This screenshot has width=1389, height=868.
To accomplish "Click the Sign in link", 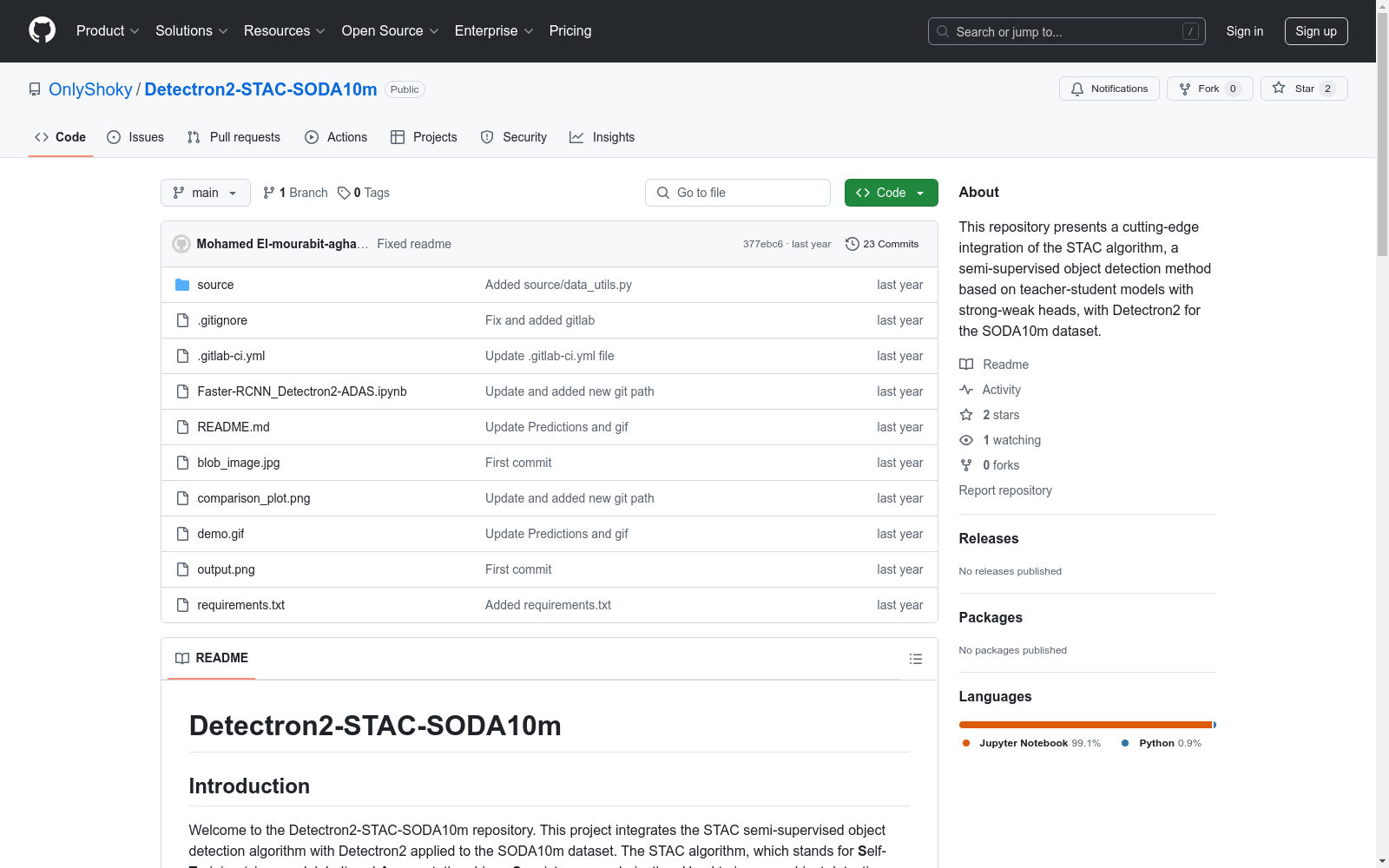I will pyautogui.click(x=1245, y=31).
